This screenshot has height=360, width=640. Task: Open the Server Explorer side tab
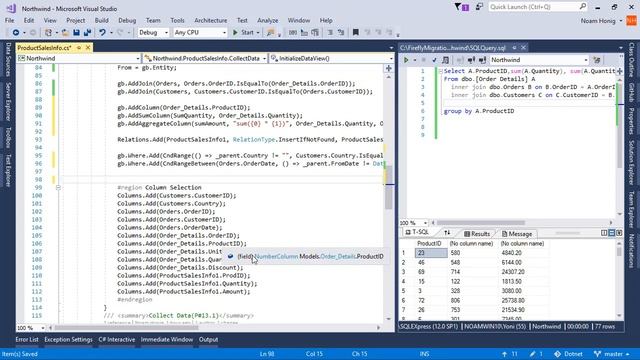[8, 102]
